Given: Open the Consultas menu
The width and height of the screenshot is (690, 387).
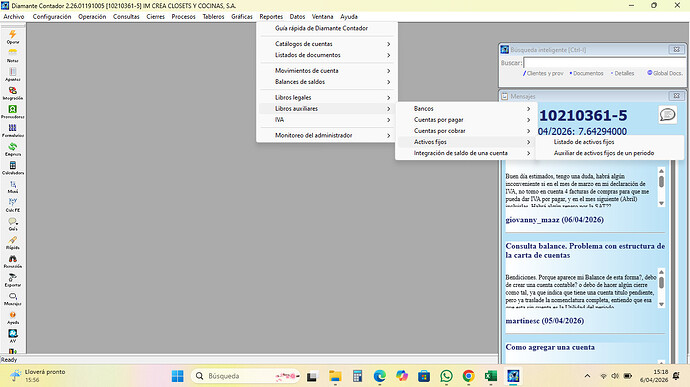Looking at the screenshot, I should coord(126,17).
